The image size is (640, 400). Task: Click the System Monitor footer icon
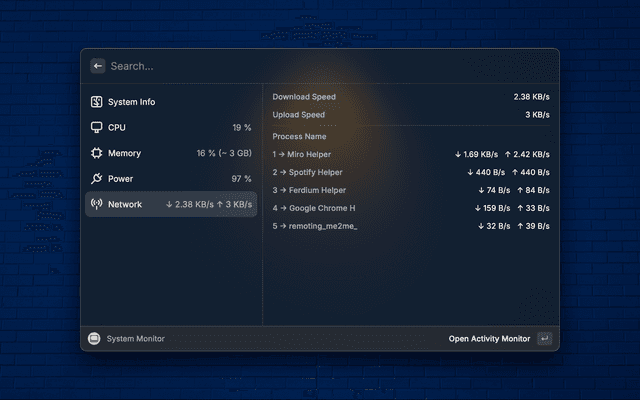coord(95,339)
